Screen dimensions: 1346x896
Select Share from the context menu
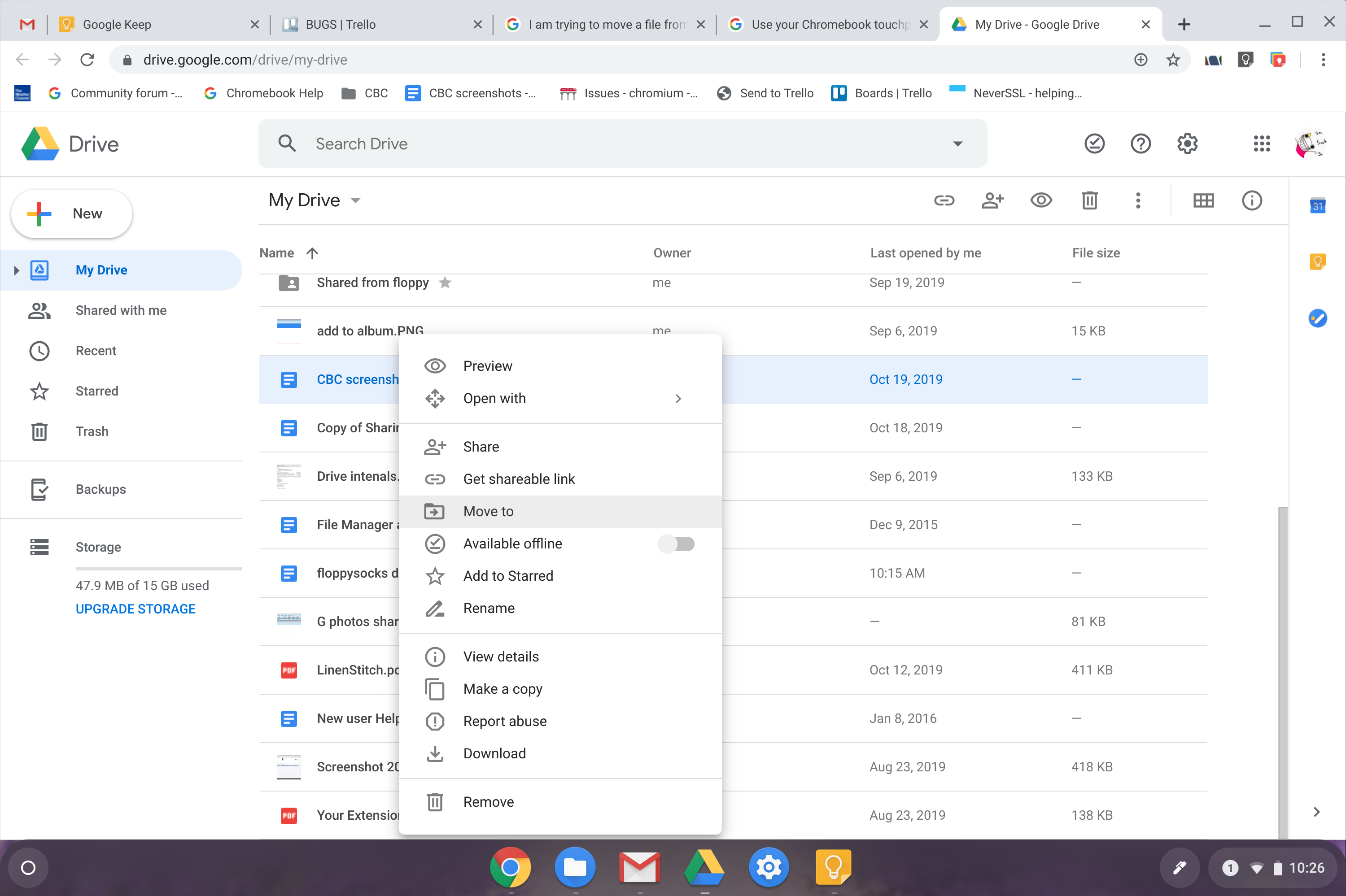click(x=481, y=446)
